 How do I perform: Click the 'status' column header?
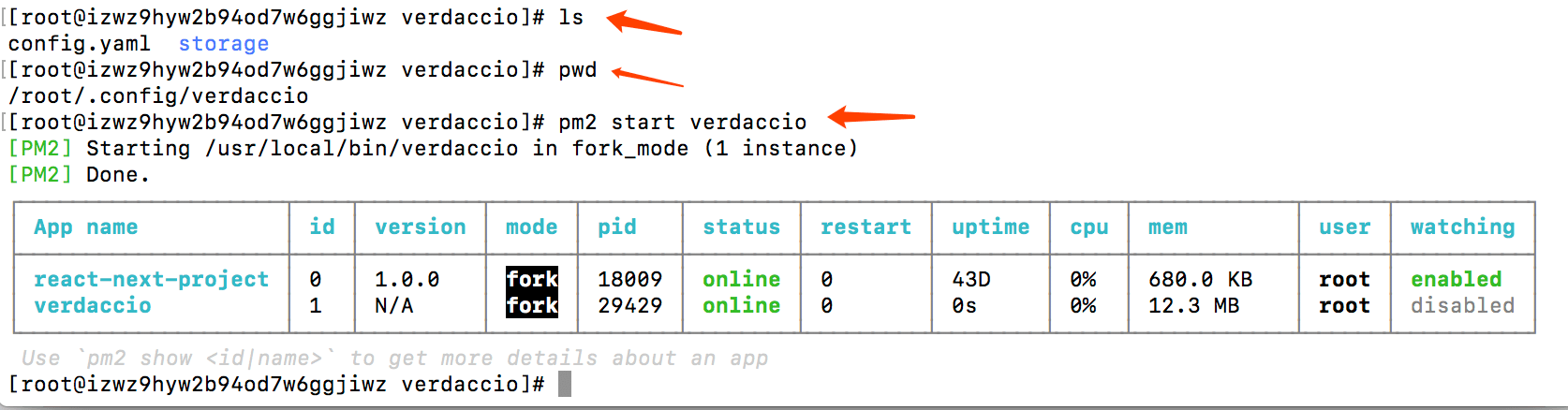[742, 227]
